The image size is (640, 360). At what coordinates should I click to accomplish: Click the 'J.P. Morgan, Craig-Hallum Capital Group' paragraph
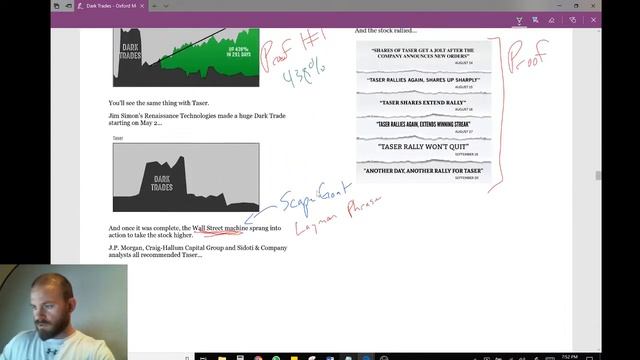coord(198,251)
